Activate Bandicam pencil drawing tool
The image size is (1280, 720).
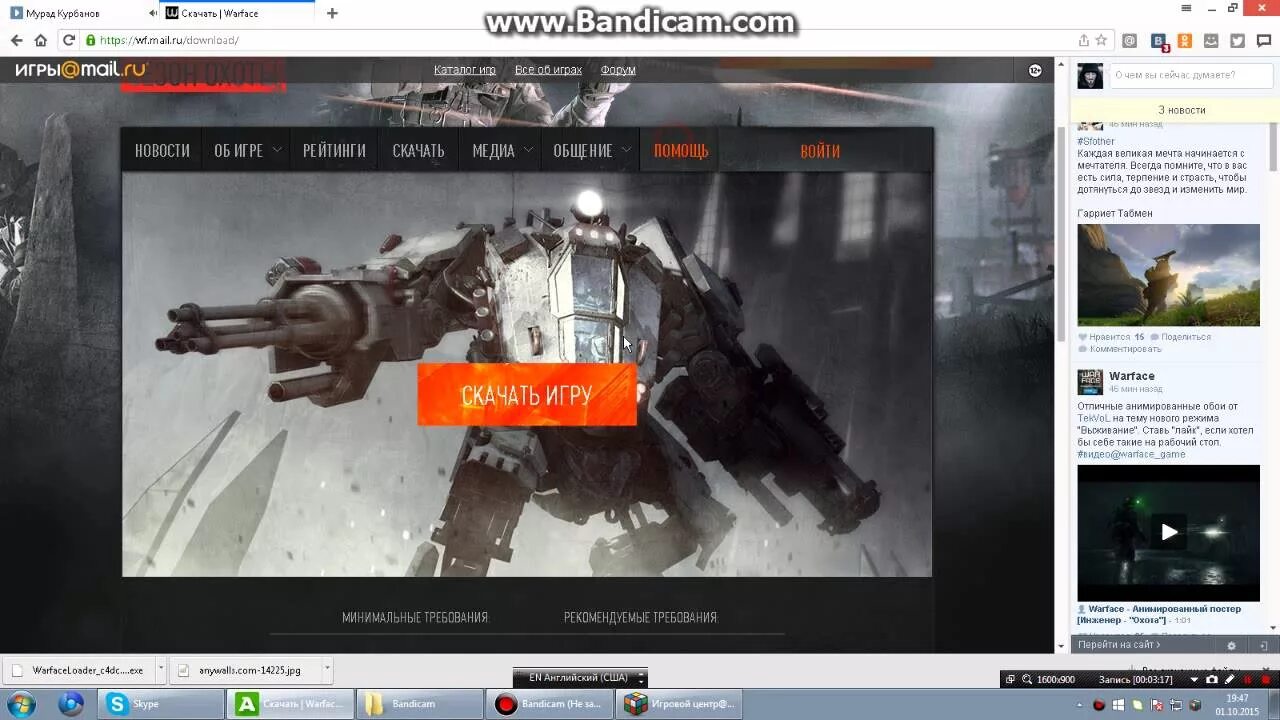[1230, 679]
